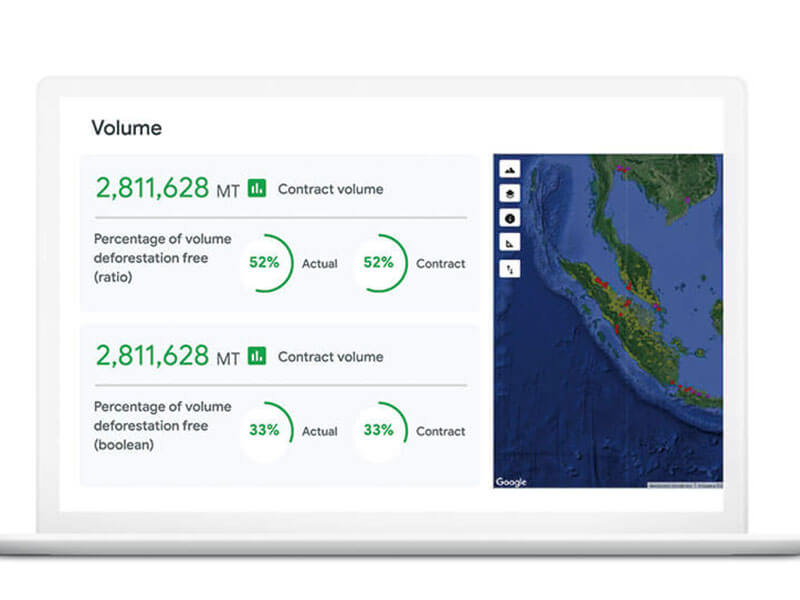Click the purple marker in Vietnam
Screen dimensions: 800x600
click(x=688, y=200)
